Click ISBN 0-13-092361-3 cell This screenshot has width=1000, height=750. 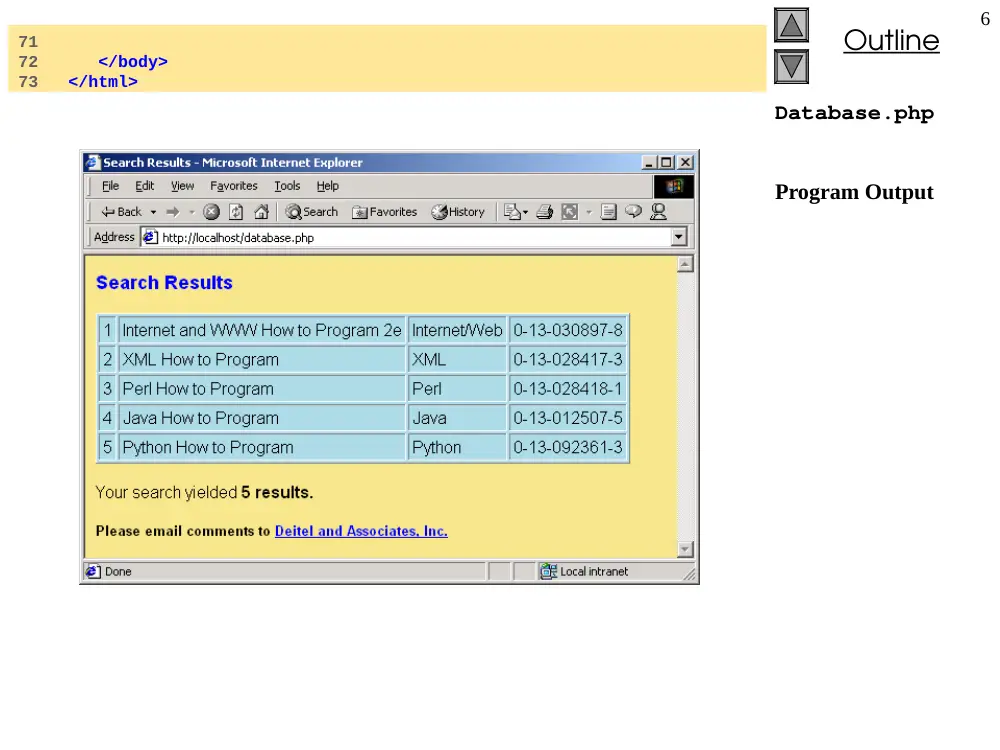568,448
